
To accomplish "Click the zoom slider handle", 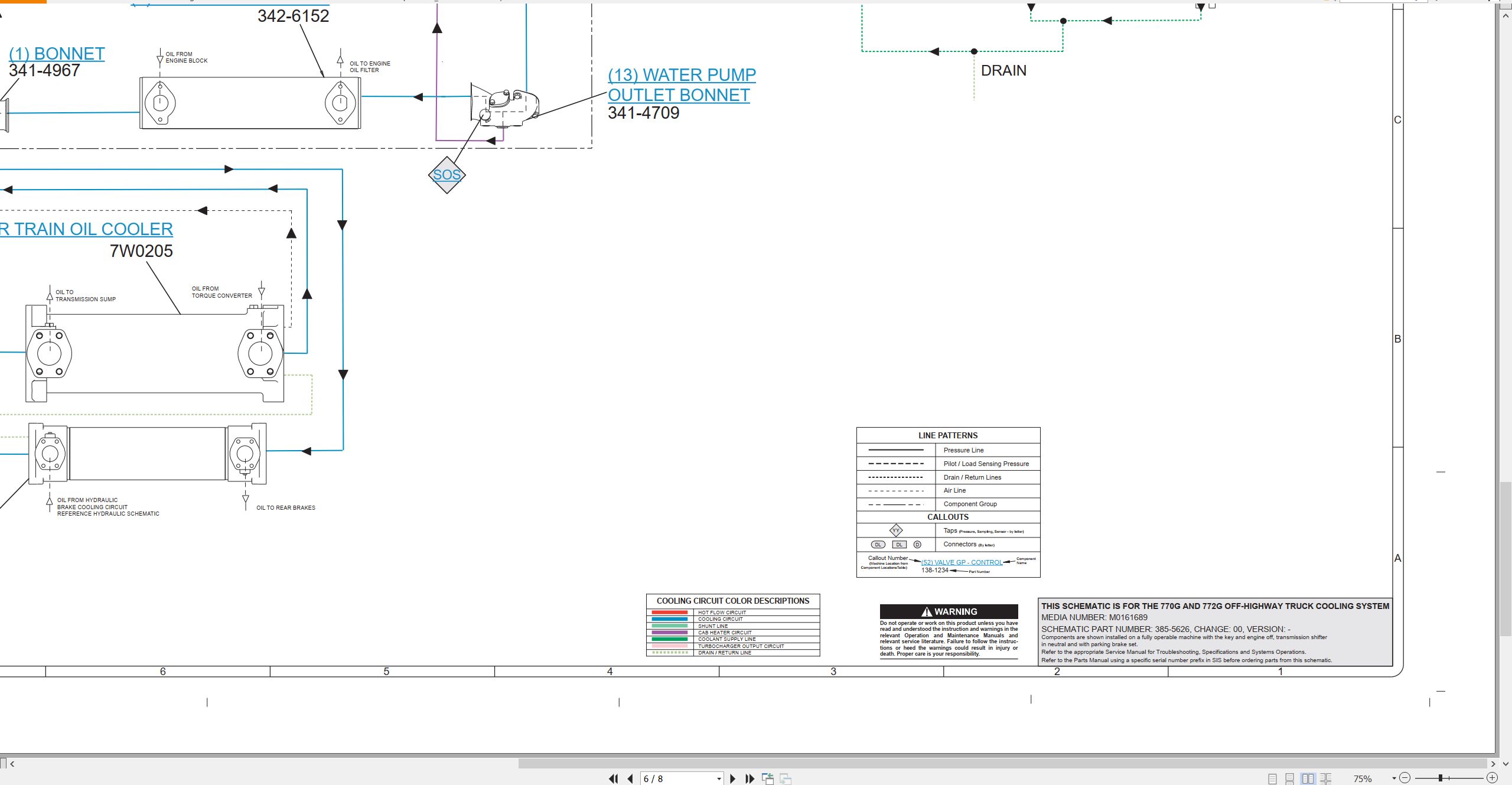I will click(x=1441, y=778).
